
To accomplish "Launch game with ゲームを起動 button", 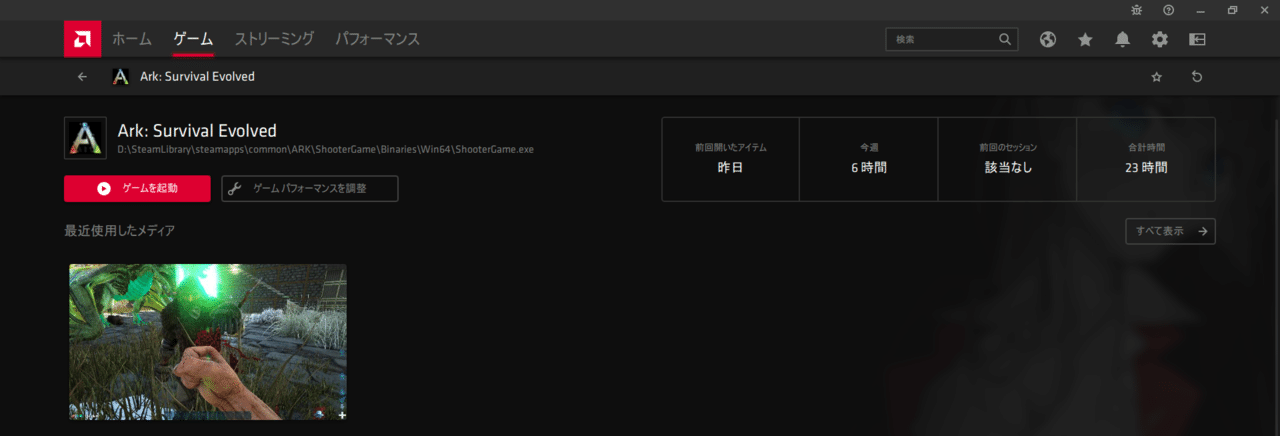I will [x=137, y=189].
